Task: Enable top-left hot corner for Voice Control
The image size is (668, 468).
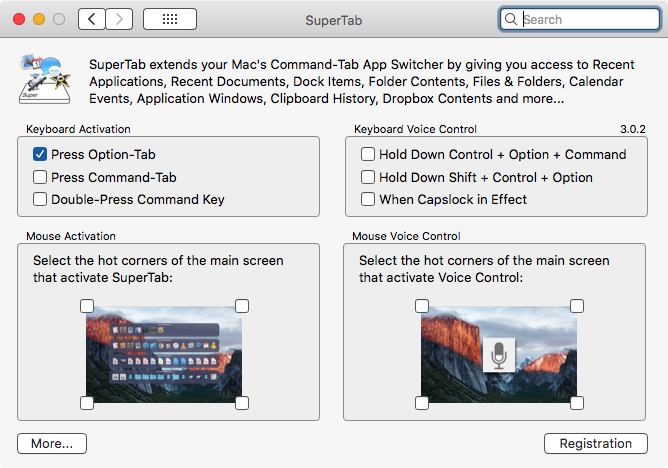Action: click(x=422, y=306)
